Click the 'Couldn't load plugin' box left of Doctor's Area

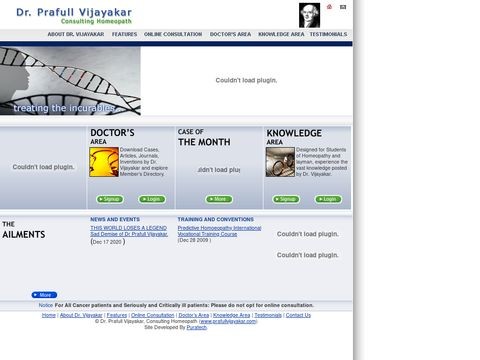tap(43, 167)
